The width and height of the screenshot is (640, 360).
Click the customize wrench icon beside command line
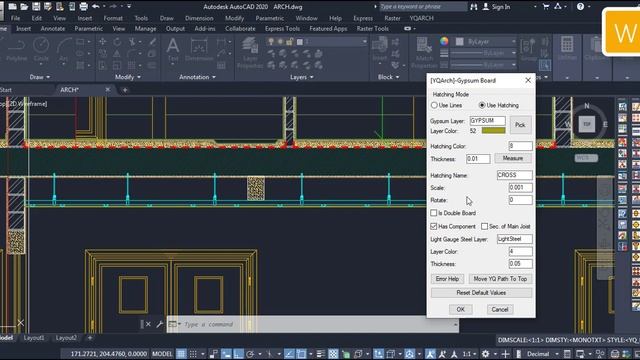click(160, 324)
